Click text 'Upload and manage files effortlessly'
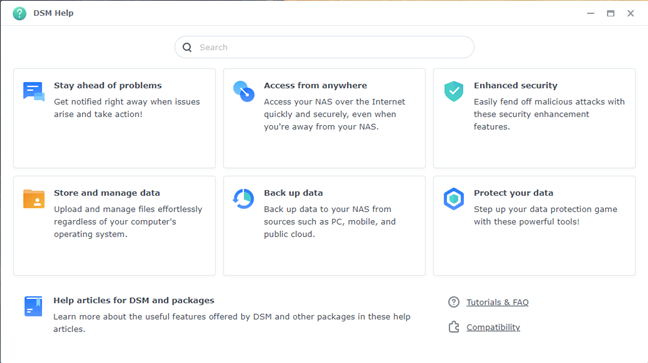648x363 pixels. (x=128, y=209)
